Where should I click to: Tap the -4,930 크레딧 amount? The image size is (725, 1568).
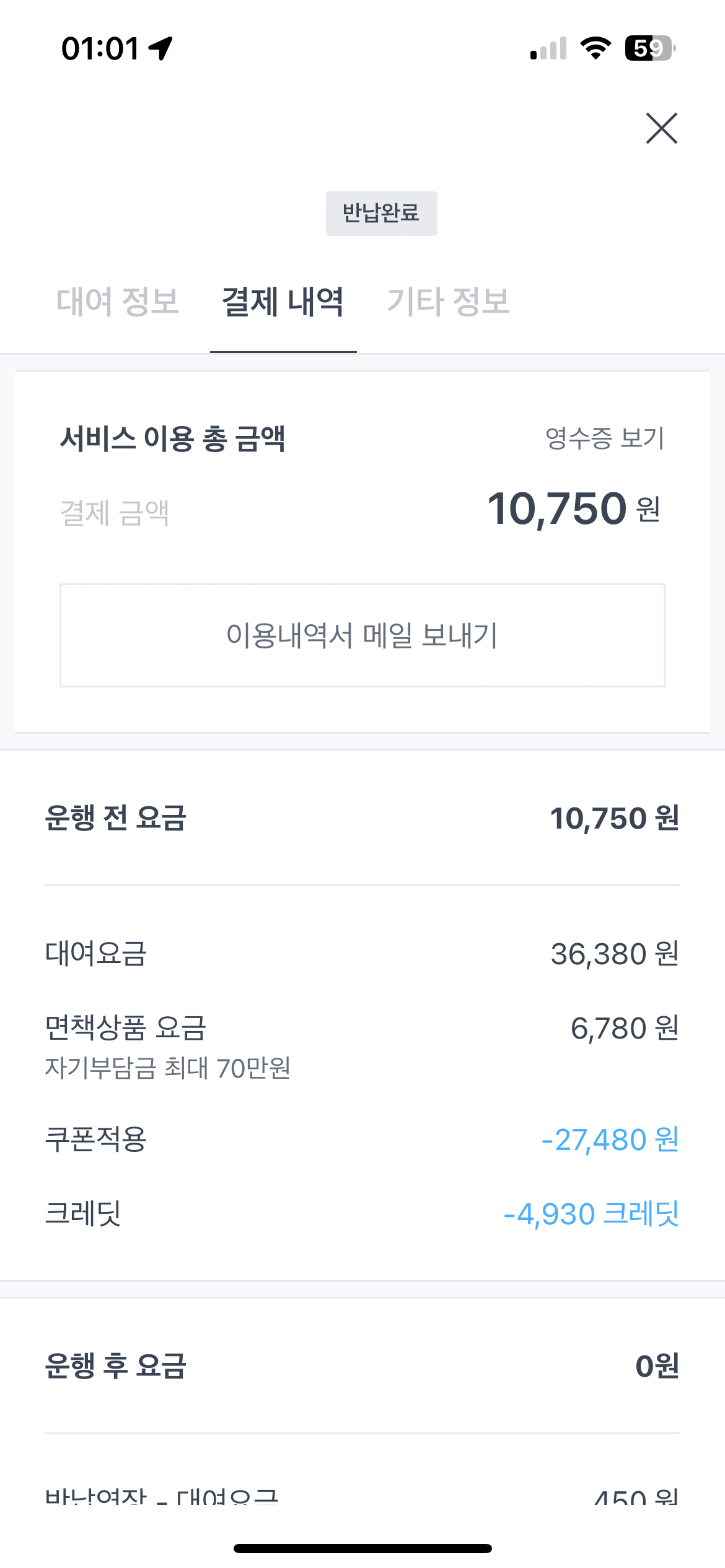591,1214
